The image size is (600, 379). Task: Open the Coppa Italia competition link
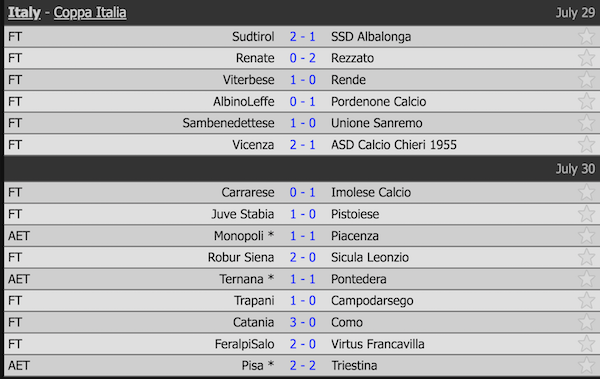90,13
